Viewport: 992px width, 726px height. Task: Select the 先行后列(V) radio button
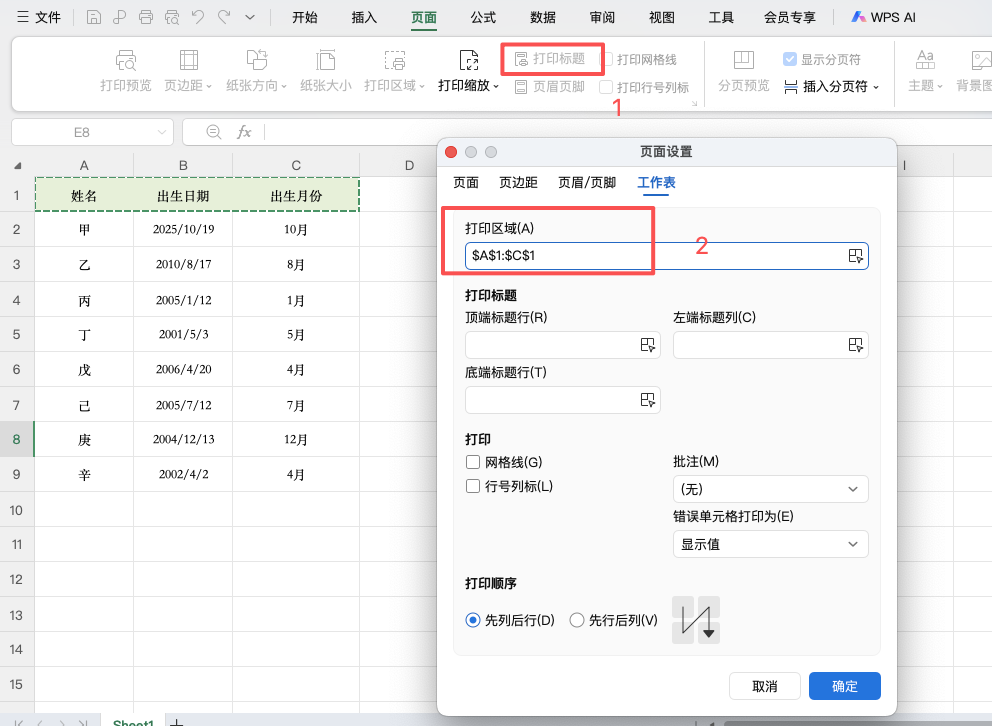[x=576, y=620]
